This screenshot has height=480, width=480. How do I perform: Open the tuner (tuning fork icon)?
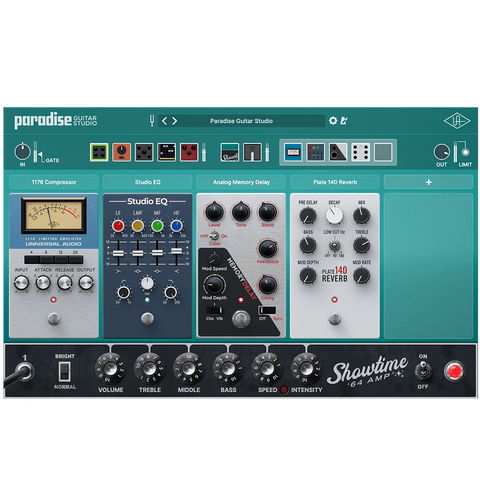(152, 120)
